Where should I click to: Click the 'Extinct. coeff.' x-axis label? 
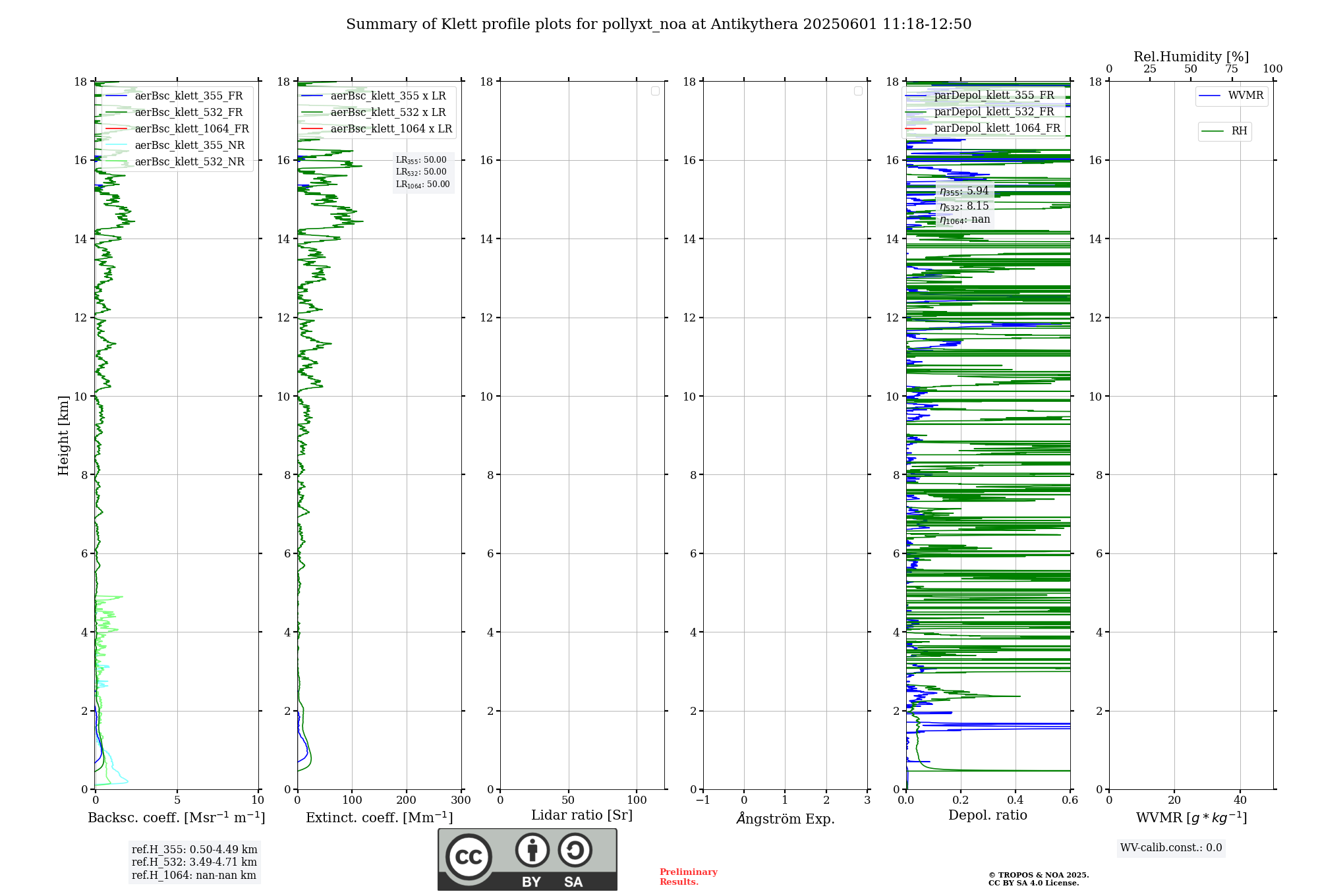coord(380,818)
